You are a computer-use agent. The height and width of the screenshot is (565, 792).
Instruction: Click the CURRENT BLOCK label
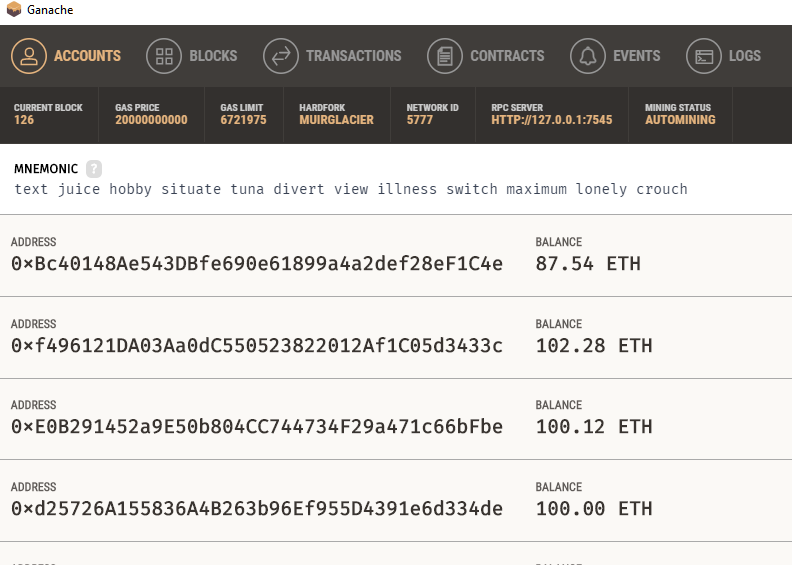pos(48,108)
